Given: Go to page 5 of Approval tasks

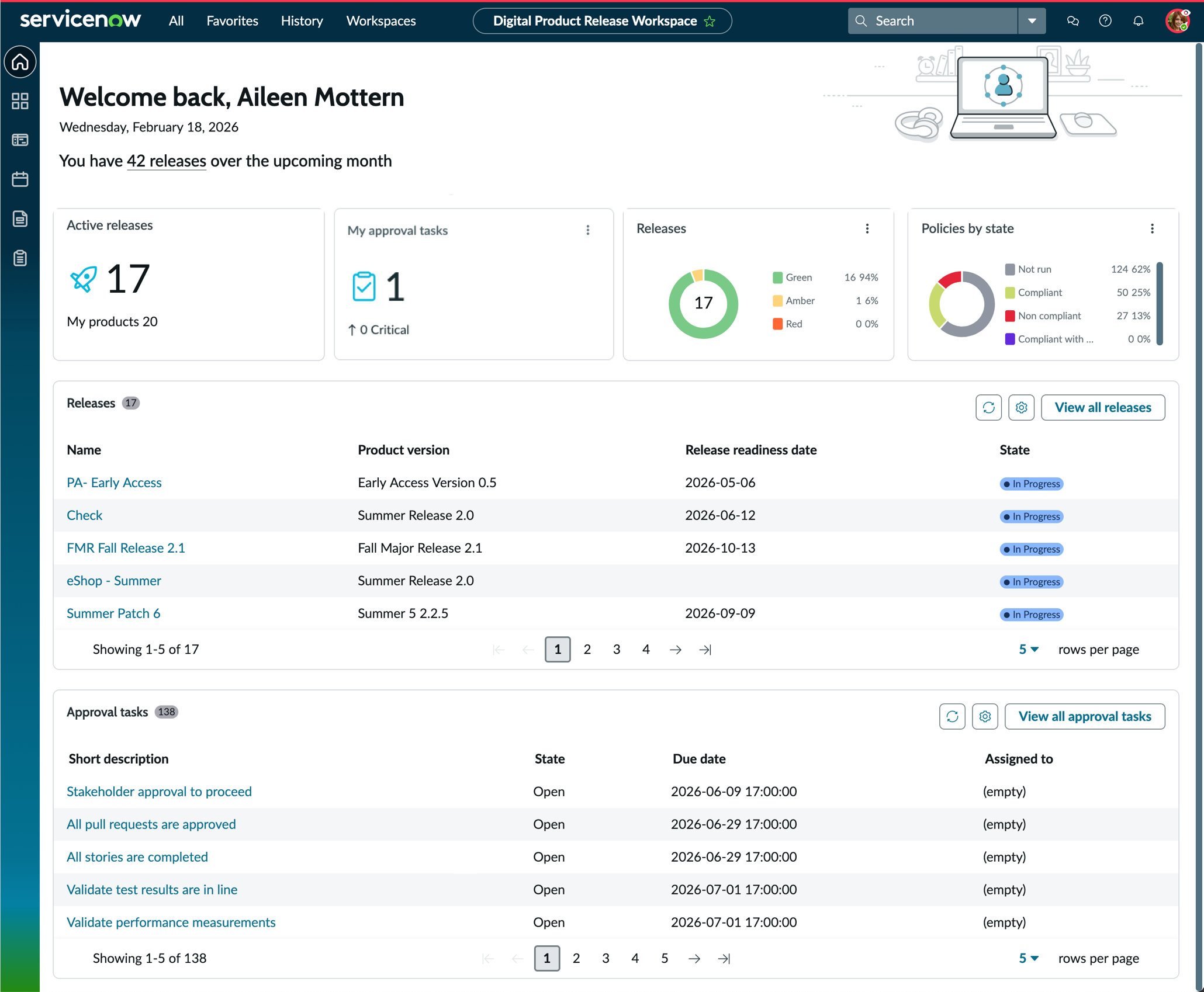Looking at the screenshot, I should [x=665, y=959].
